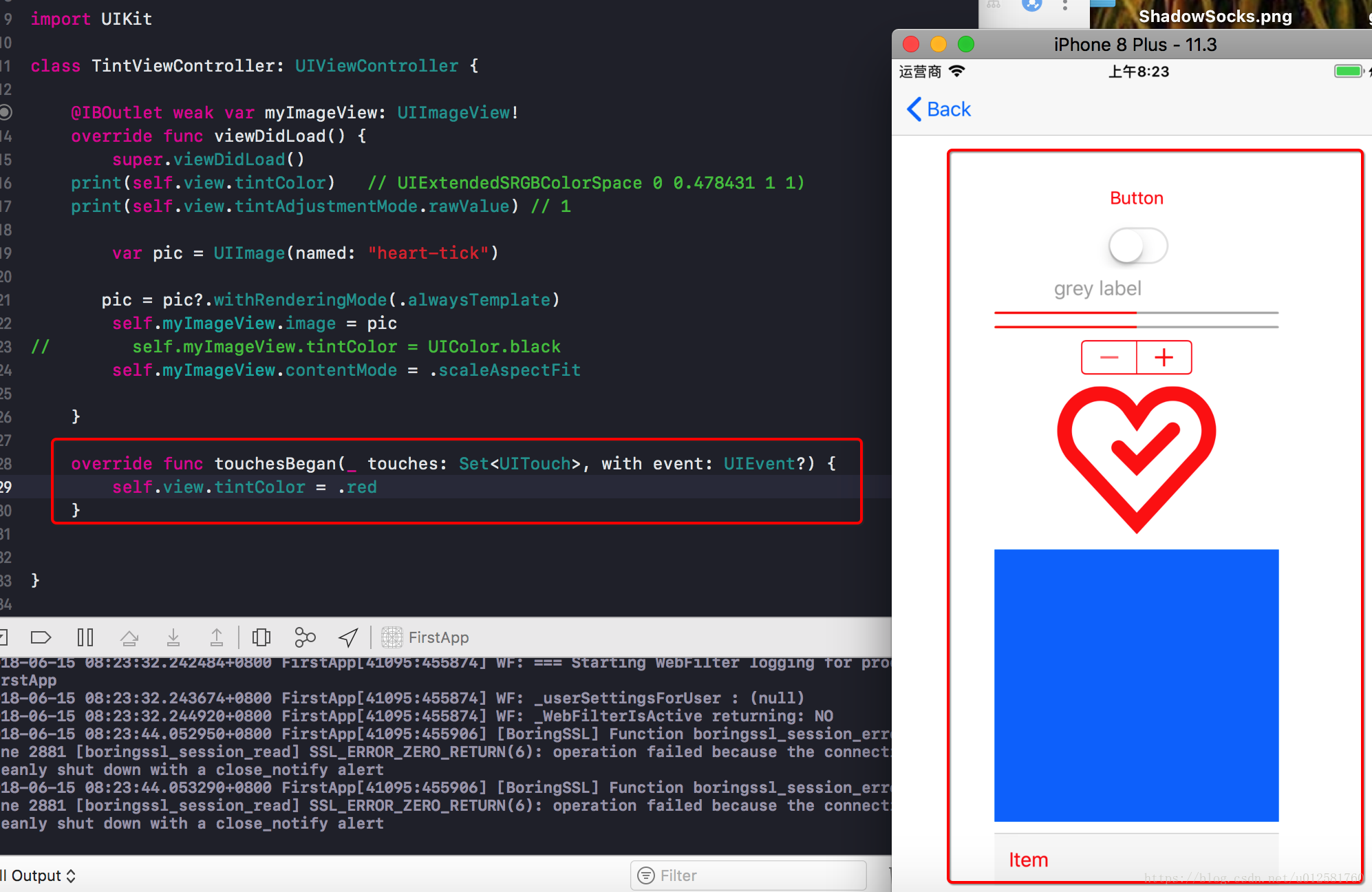Pause program execution in debug bar
The width and height of the screenshot is (1372, 892).
click(x=85, y=637)
